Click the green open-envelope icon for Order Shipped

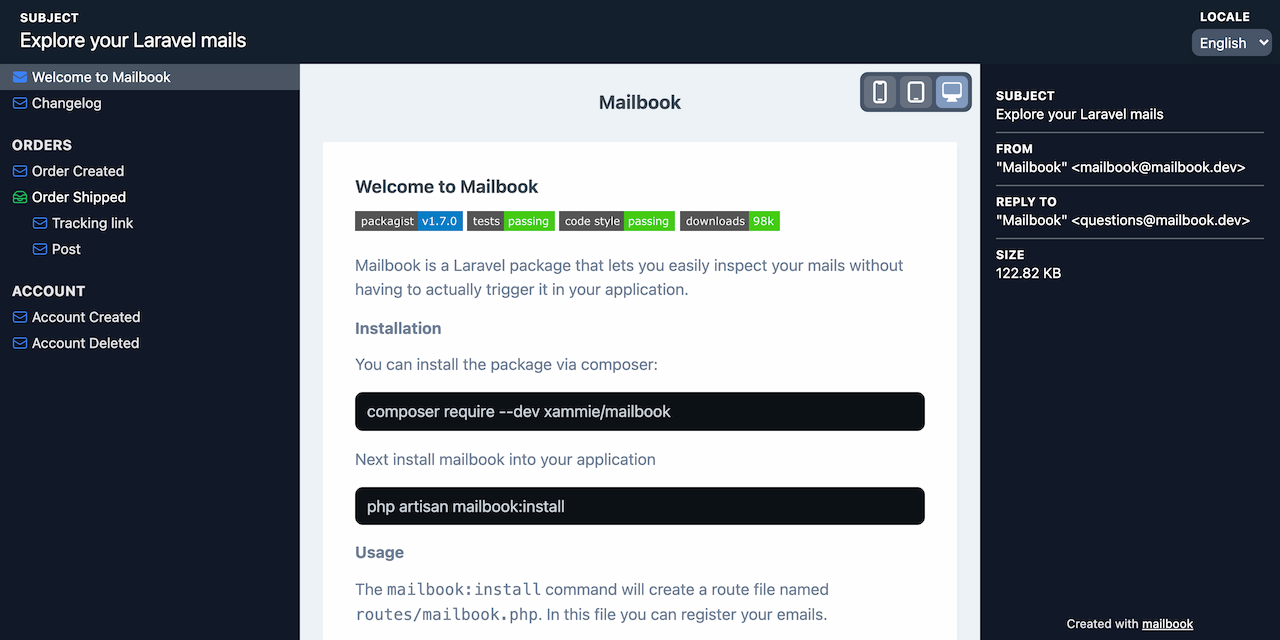pyautogui.click(x=20, y=197)
